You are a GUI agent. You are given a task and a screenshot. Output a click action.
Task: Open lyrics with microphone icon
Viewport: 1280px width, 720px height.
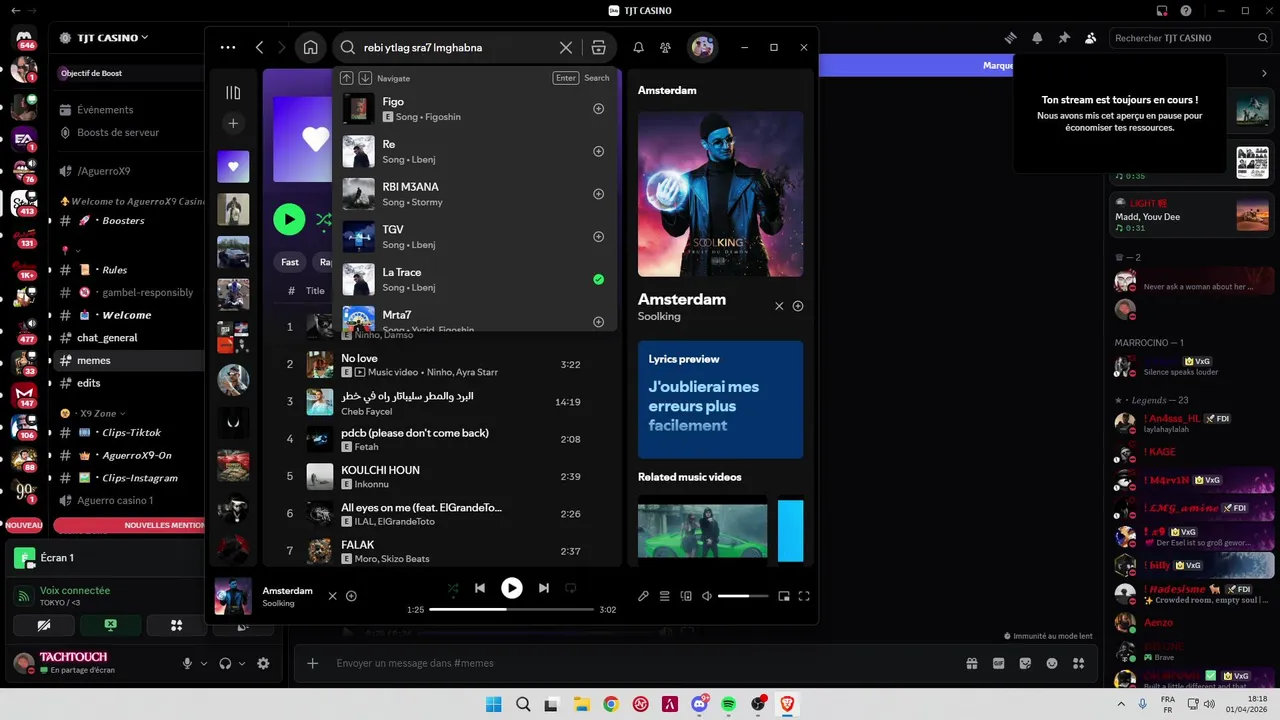[x=643, y=596]
